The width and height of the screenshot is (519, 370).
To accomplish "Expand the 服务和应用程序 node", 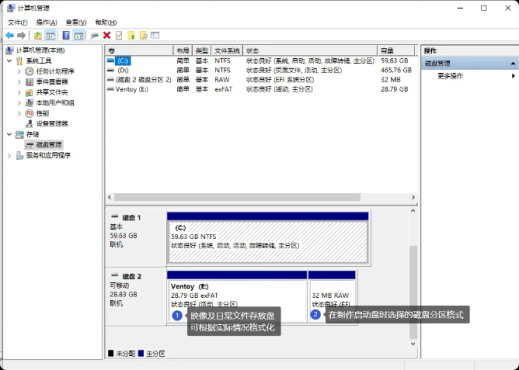I will point(9,155).
